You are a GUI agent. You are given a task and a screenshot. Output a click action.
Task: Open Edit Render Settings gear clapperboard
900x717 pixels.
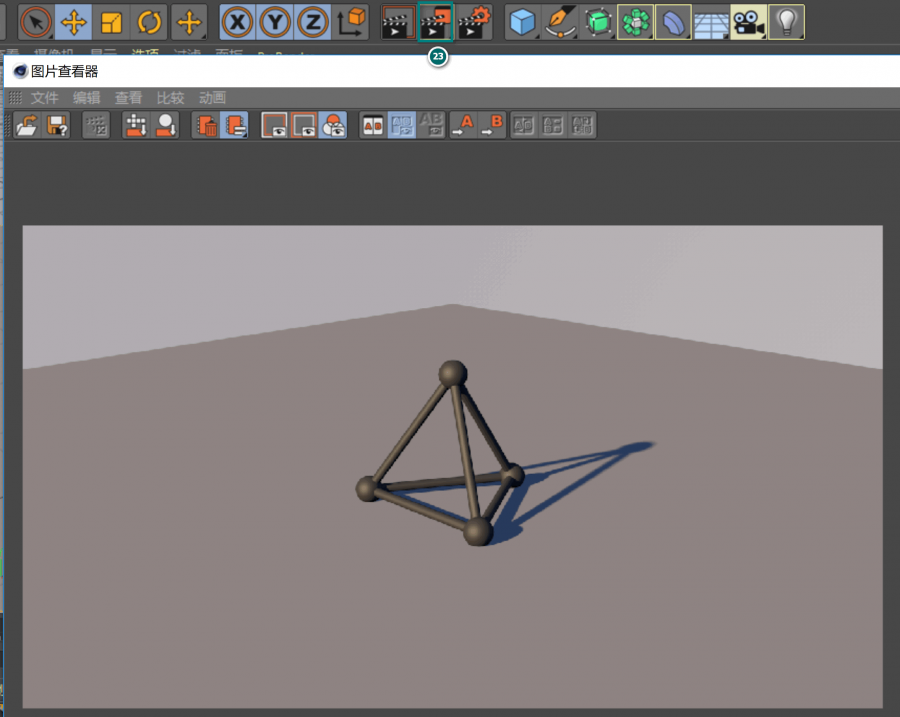pyautogui.click(x=475, y=22)
